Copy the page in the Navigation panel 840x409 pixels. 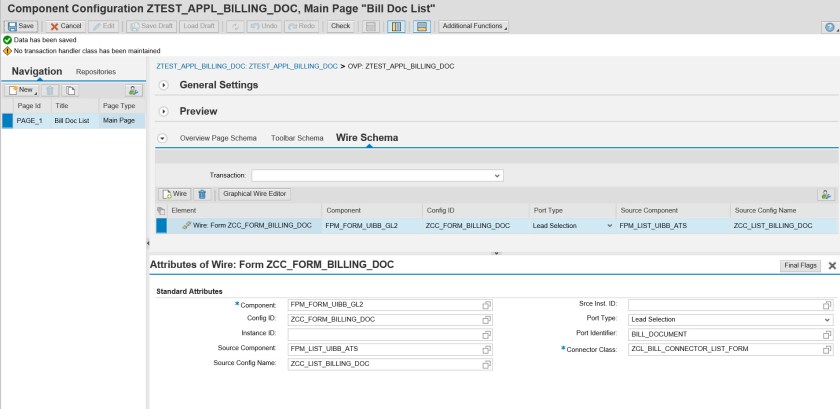pos(71,90)
